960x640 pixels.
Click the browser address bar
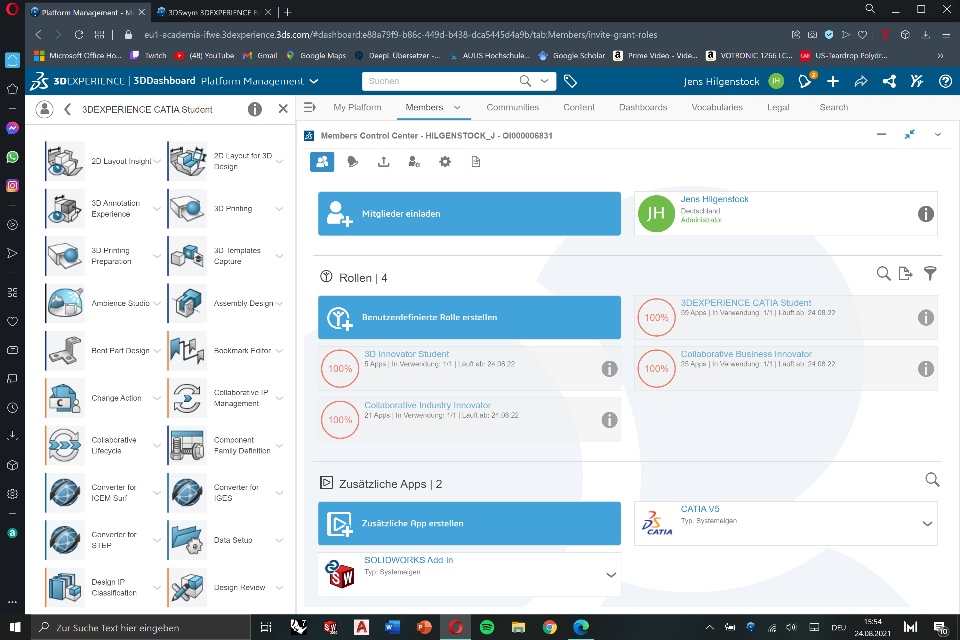click(x=401, y=35)
